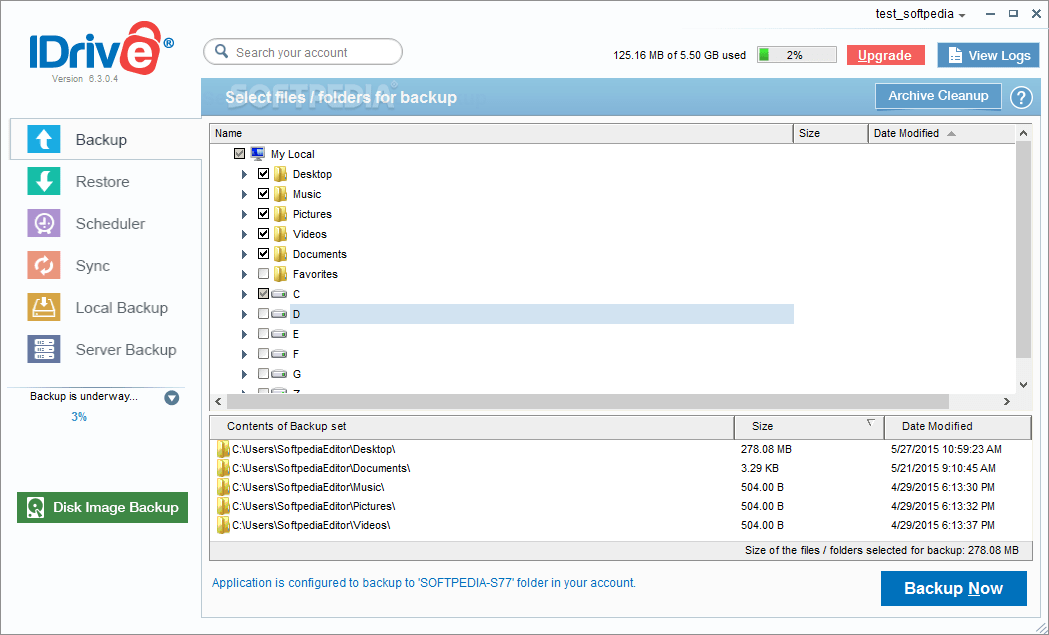This screenshot has height=635, width=1049.
Task: Click the Archive Cleanup button
Action: 938,96
